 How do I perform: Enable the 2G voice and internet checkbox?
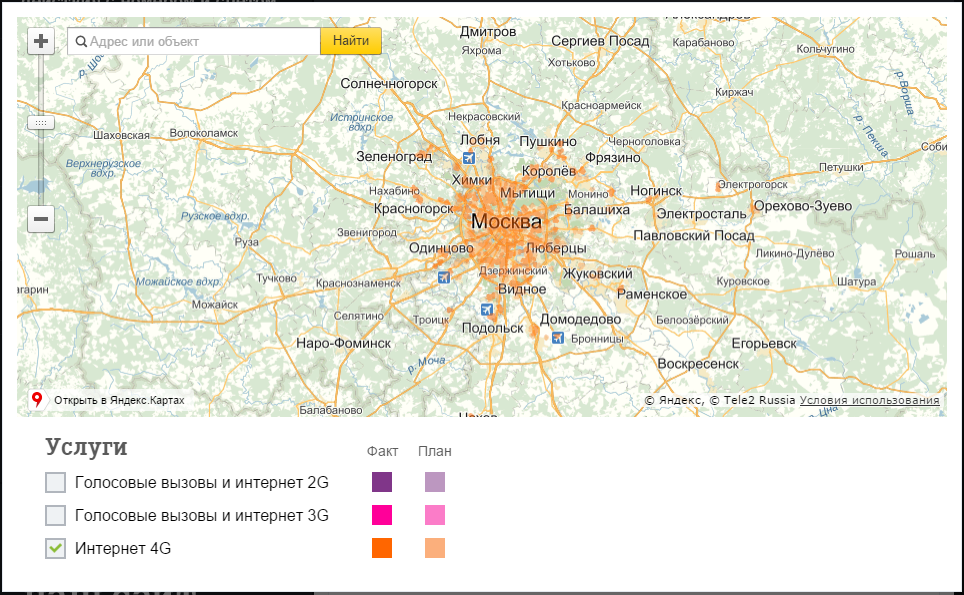tap(55, 483)
